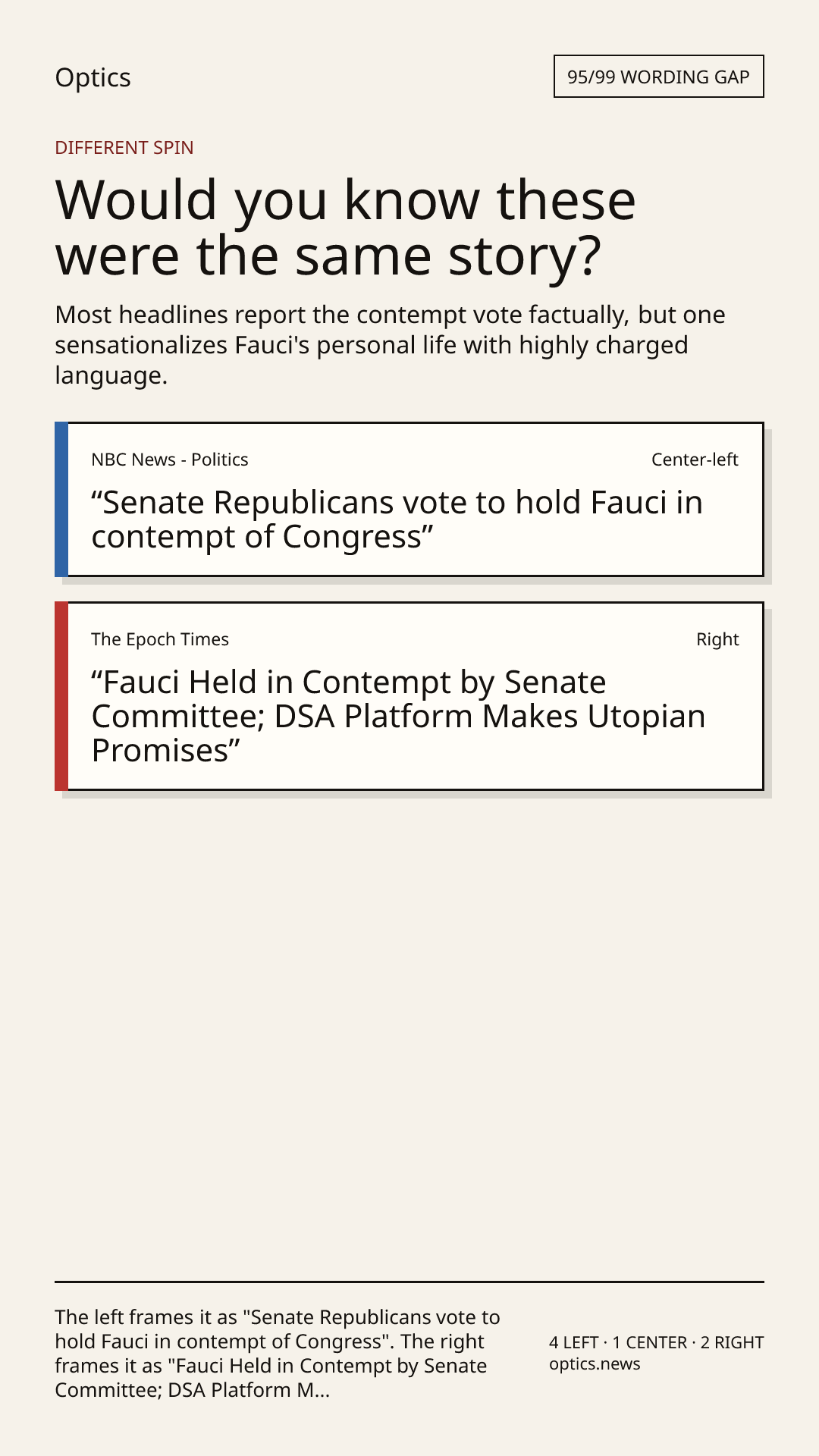Open the NBC News headline card

[409, 500]
